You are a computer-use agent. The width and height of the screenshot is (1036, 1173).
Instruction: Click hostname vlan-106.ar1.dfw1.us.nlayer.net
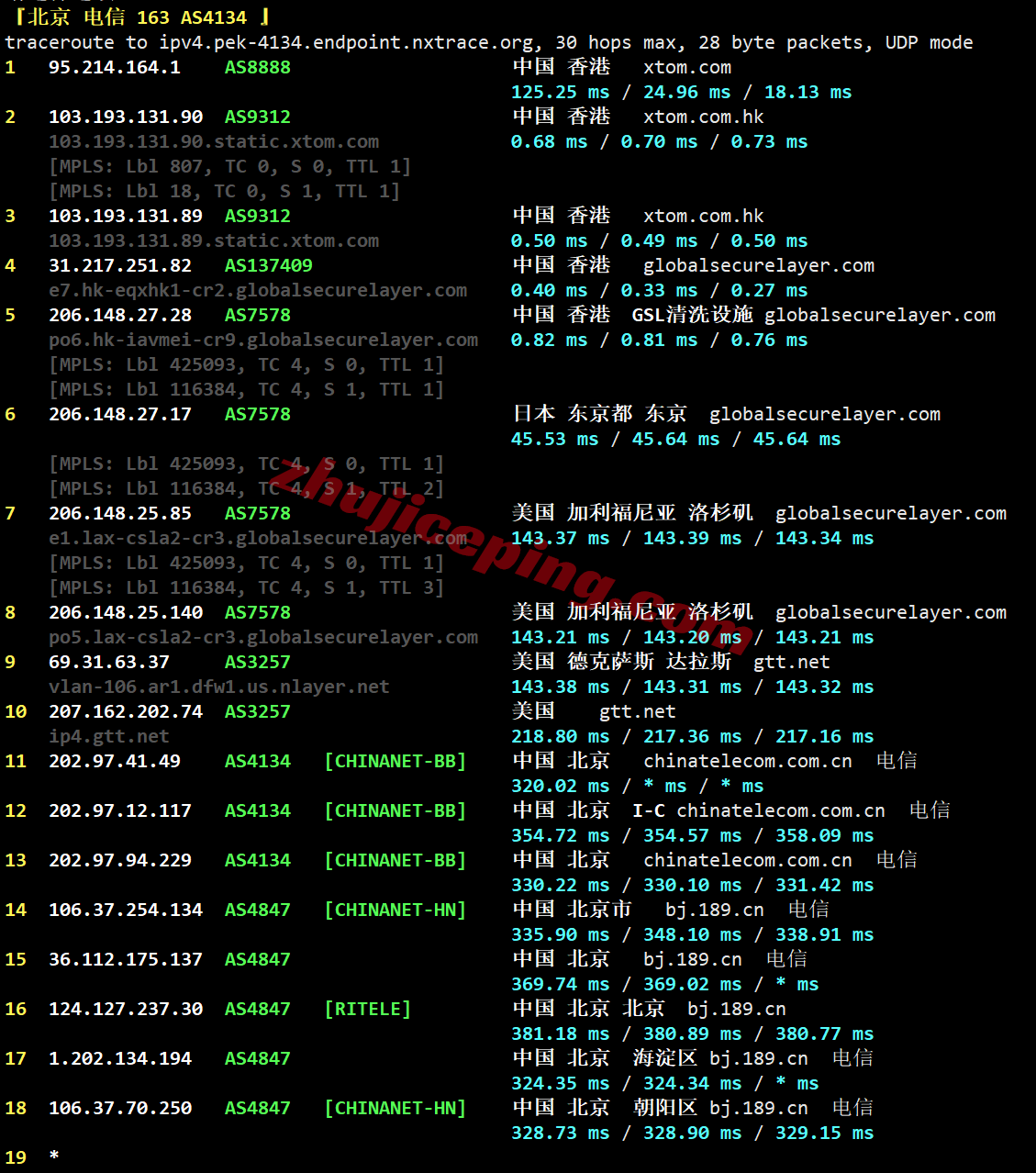point(219,687)
